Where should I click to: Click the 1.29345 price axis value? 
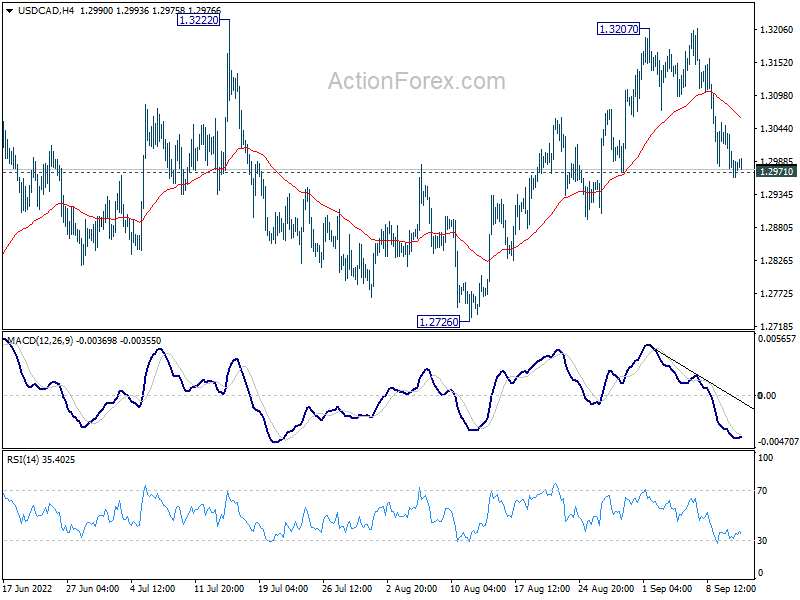coord(777,194)
